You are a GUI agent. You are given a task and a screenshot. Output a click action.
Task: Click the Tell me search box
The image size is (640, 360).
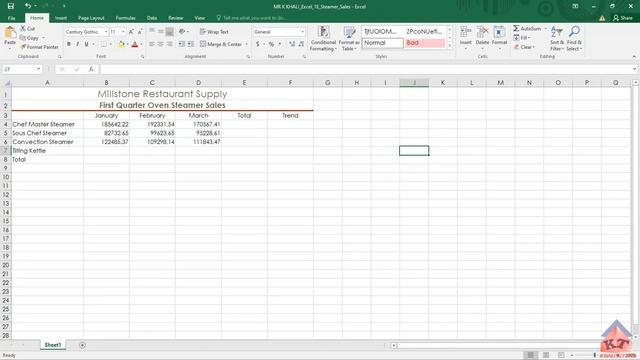coord(252,18)
